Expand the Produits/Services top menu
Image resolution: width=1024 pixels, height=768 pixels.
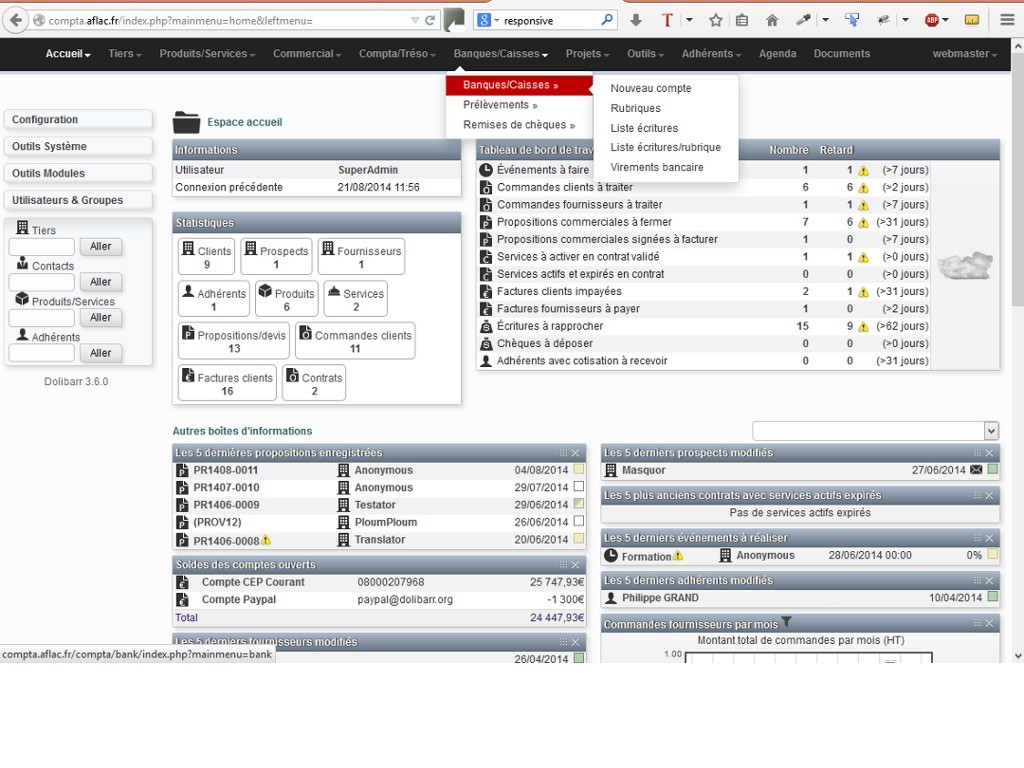coord(207,54)
